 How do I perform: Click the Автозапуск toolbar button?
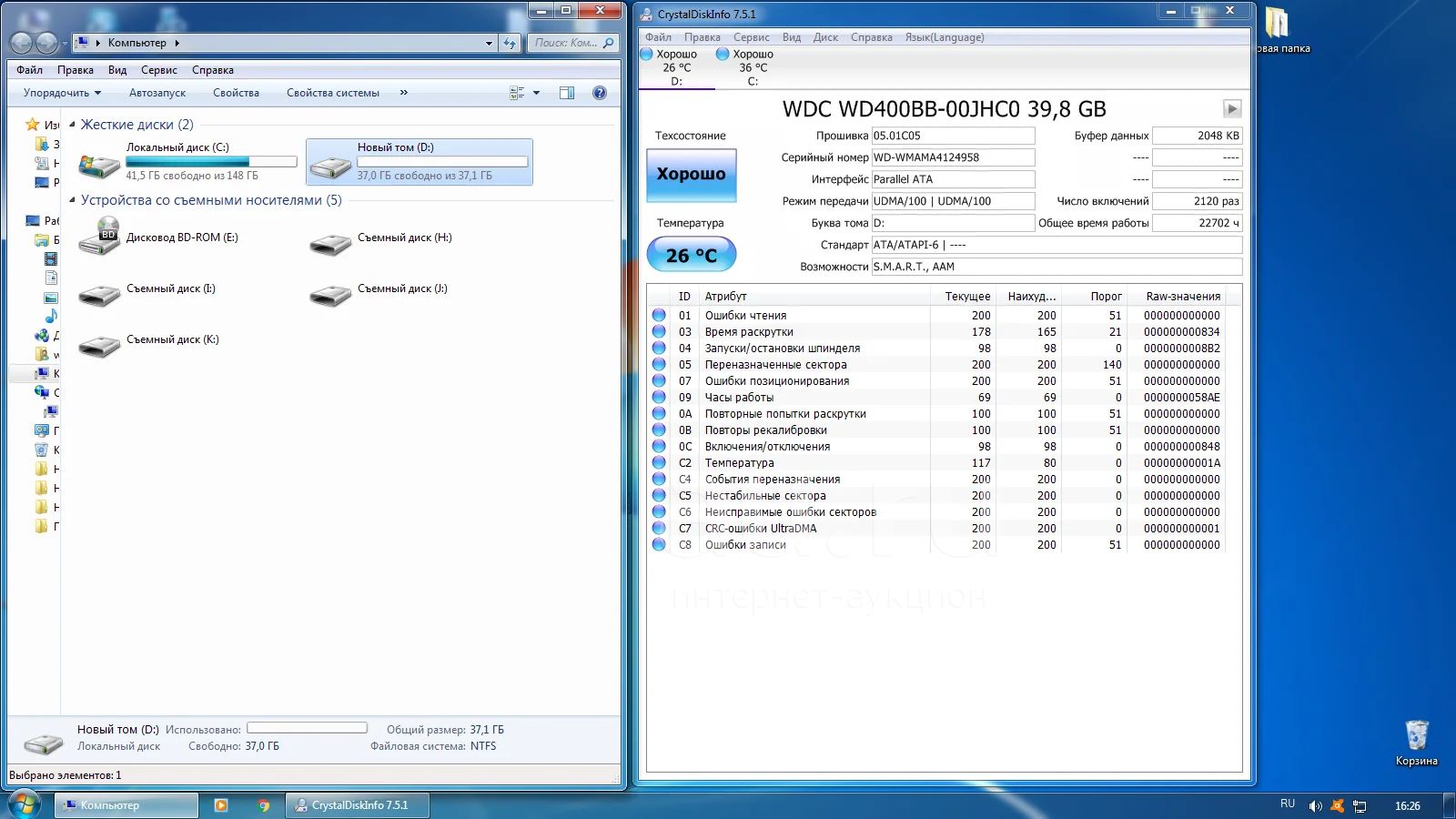(x=157, y=93)
